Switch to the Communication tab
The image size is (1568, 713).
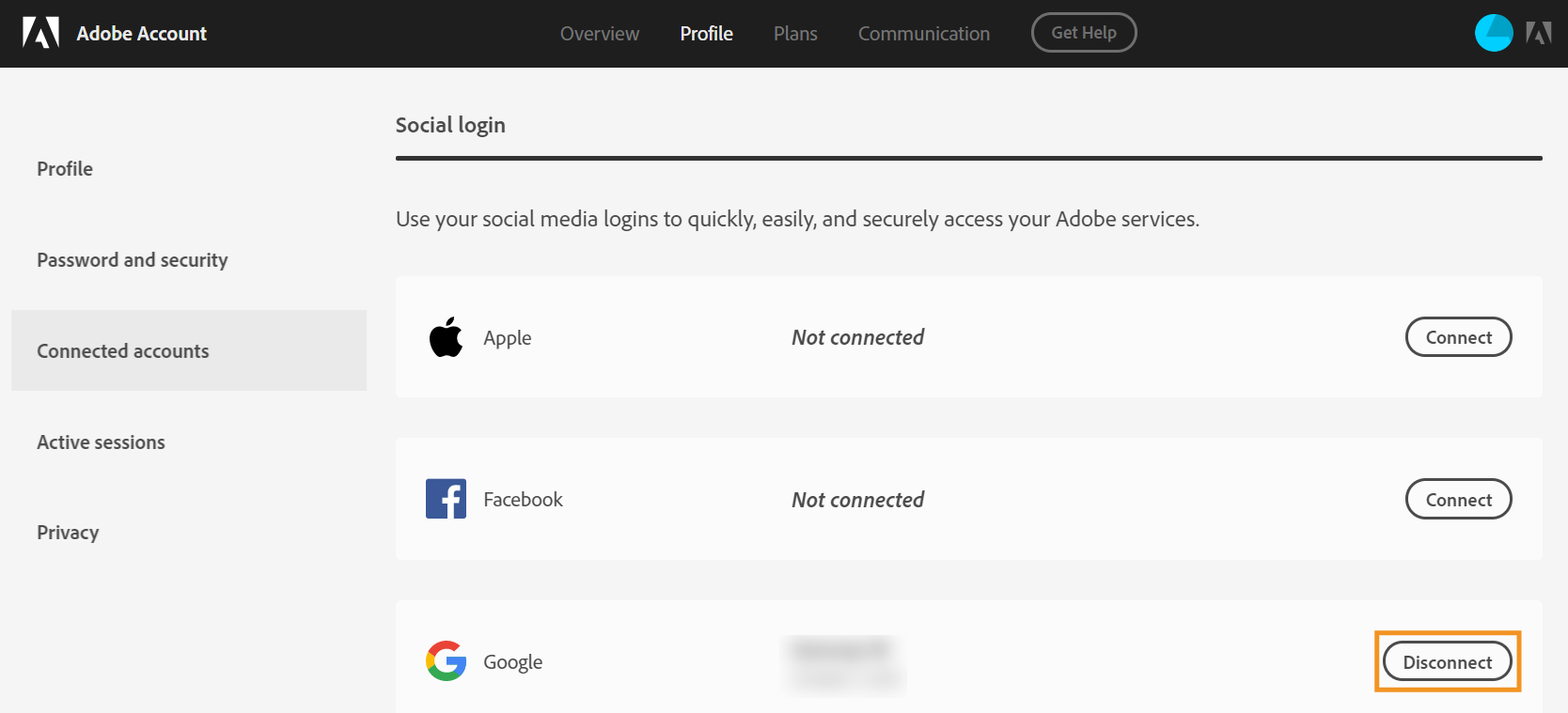click(x=924, y=34)
